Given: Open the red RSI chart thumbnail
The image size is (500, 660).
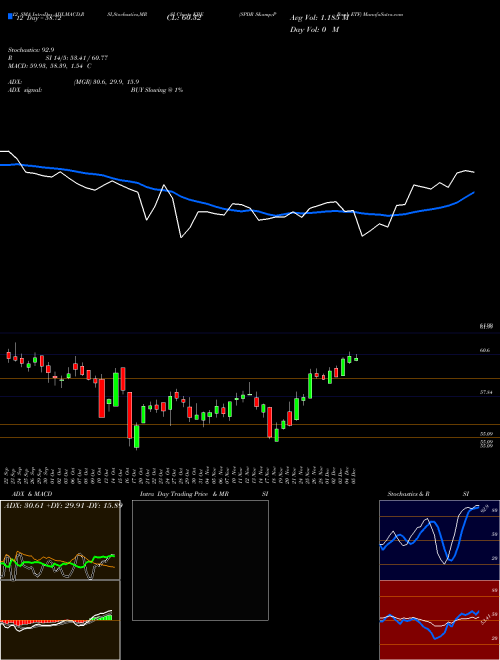Looking at the screenshot, I should pyautogui.click(x=439, y=620).
